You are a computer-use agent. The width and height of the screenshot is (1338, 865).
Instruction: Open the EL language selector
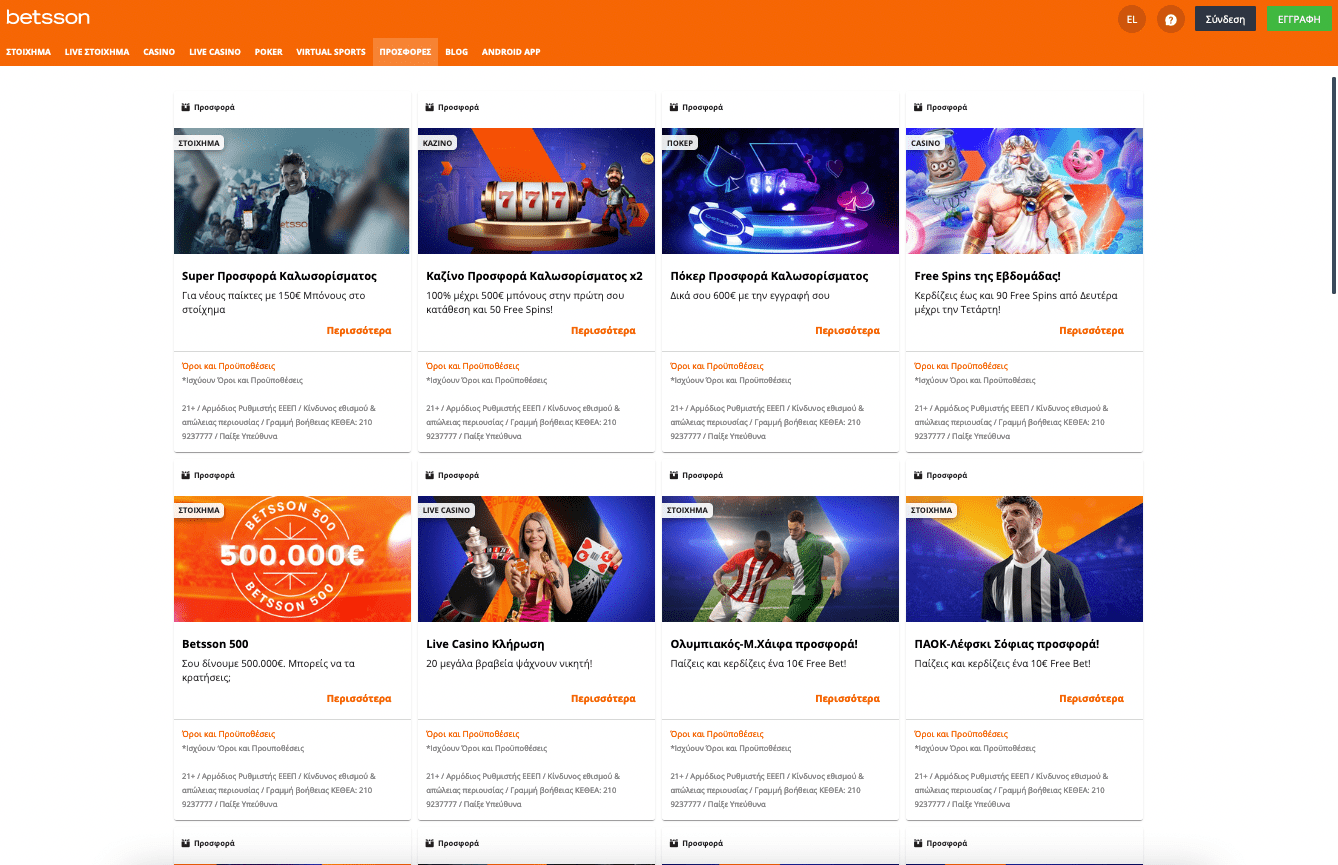point(1132,19)
